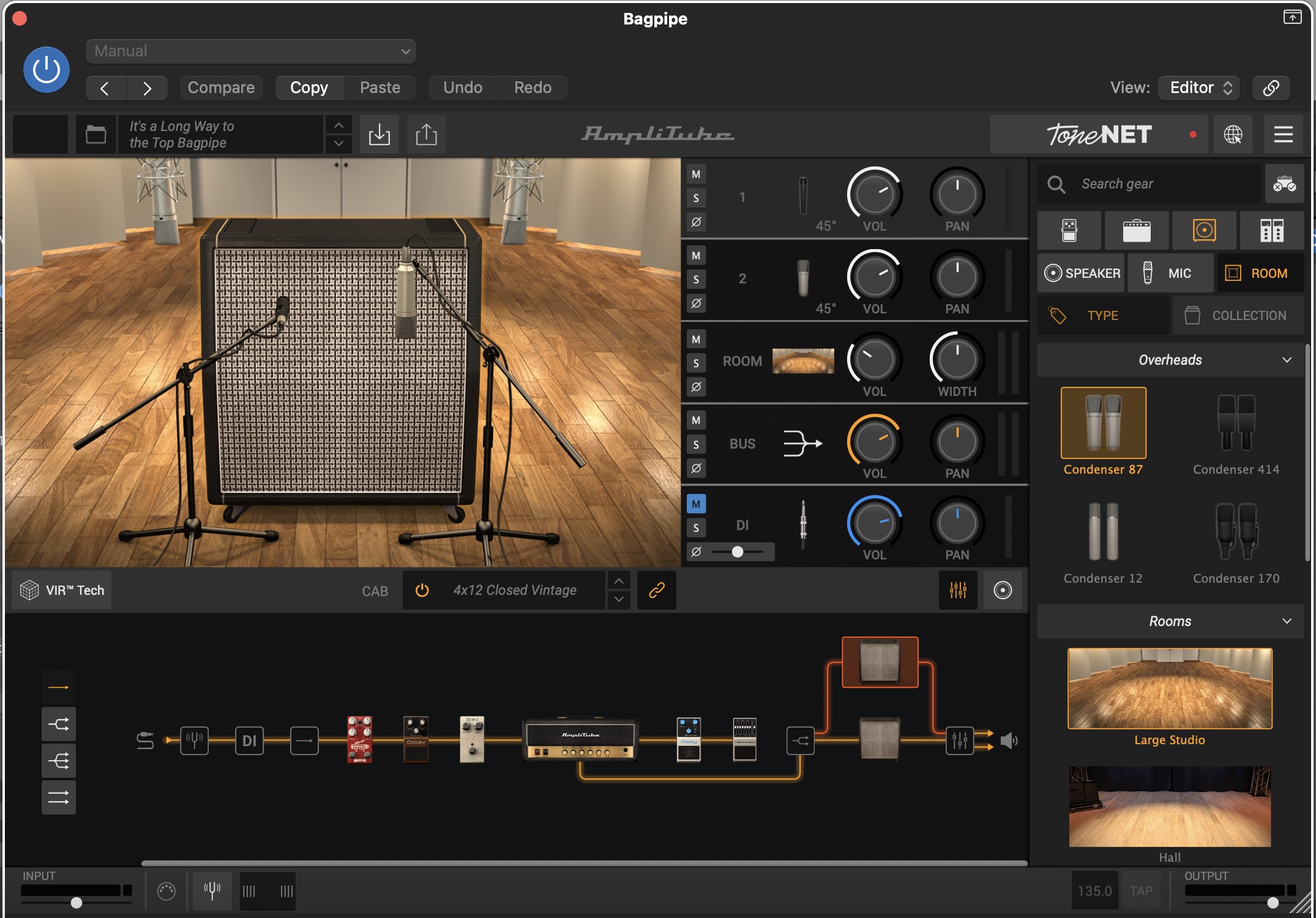This screenshot has height=918, width=1316.
Task: Click the cabinet link icon
Action: pyautogui.click(x=657, y=591)
